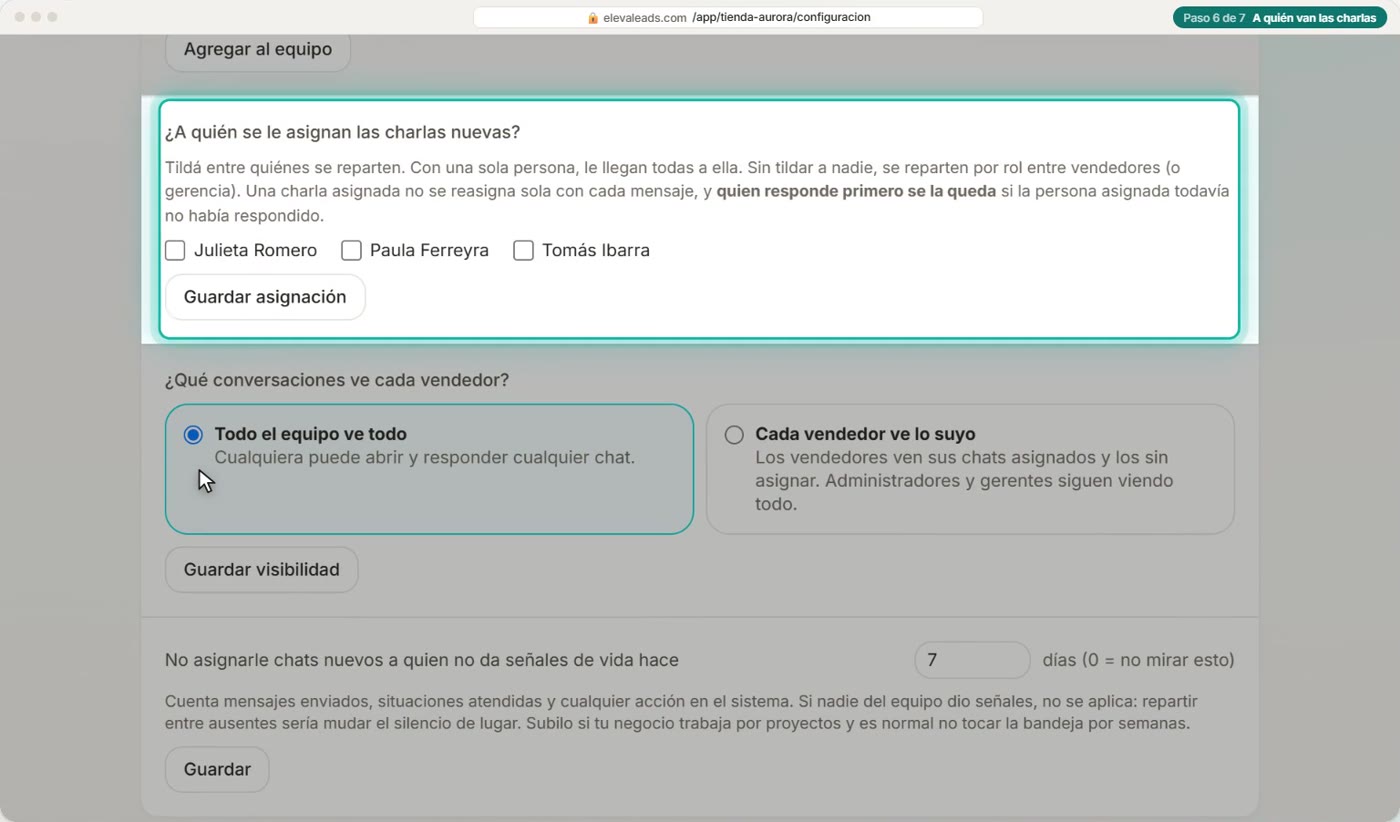Click the padlock icon in the address bar
The width and height of the screenshot is (1400, 822).
pos(593,18)
